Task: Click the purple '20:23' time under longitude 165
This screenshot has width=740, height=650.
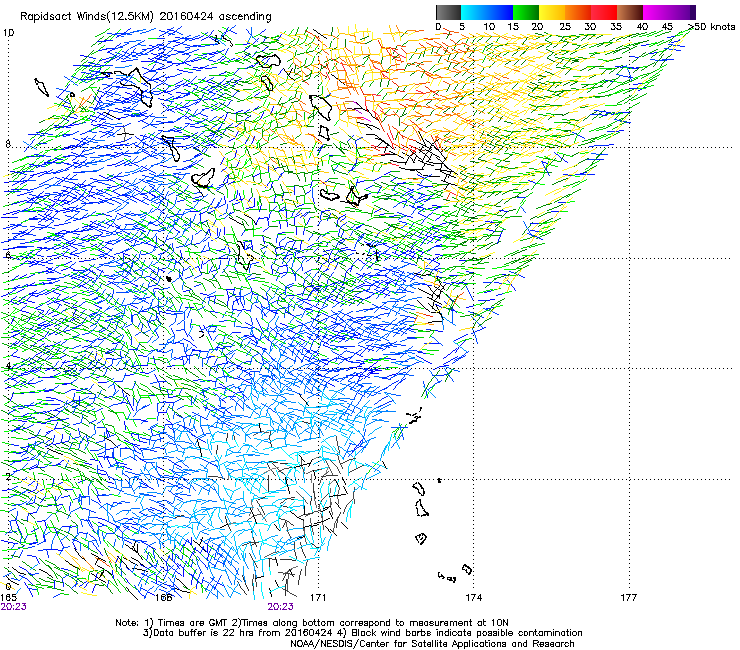Action: (14, 607)
